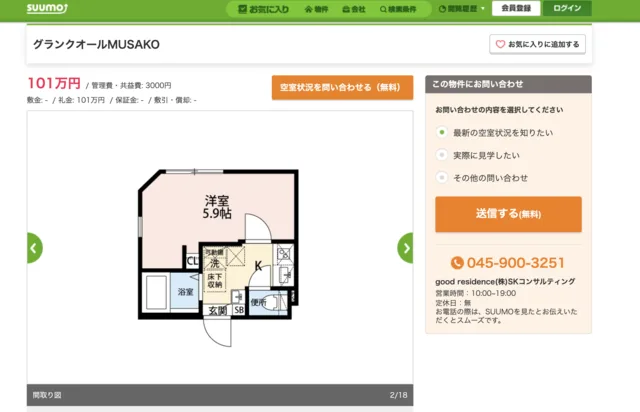640x412 pixels.
Task: Open 検索条件 search conditions menu item
Action: [x=398, y=9]
